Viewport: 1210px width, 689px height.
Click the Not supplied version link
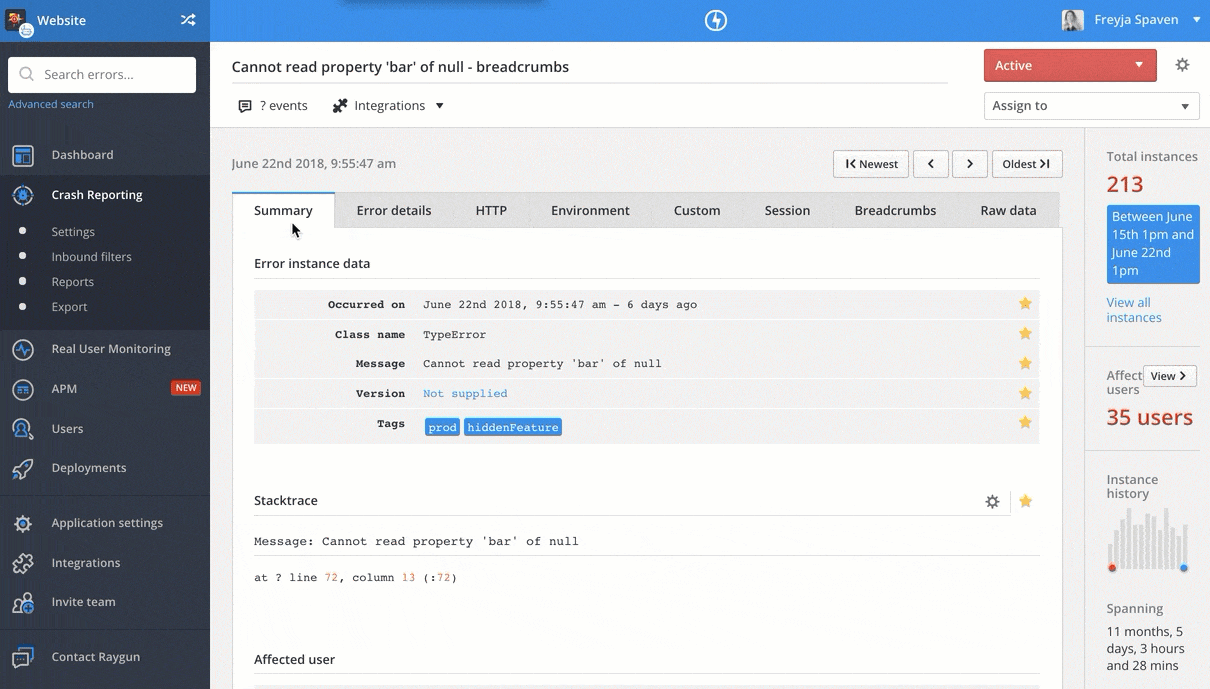[465, 394]
